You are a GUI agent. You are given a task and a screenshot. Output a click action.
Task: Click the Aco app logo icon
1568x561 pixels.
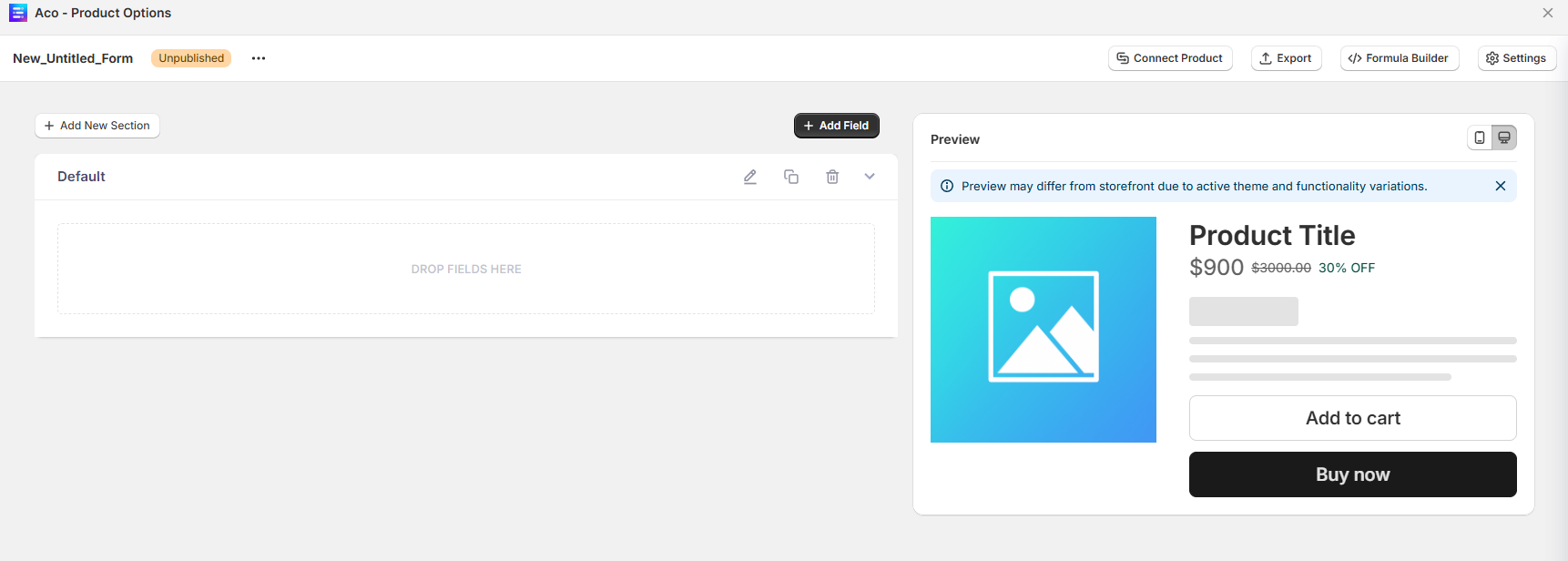click(x=18, y=13)
